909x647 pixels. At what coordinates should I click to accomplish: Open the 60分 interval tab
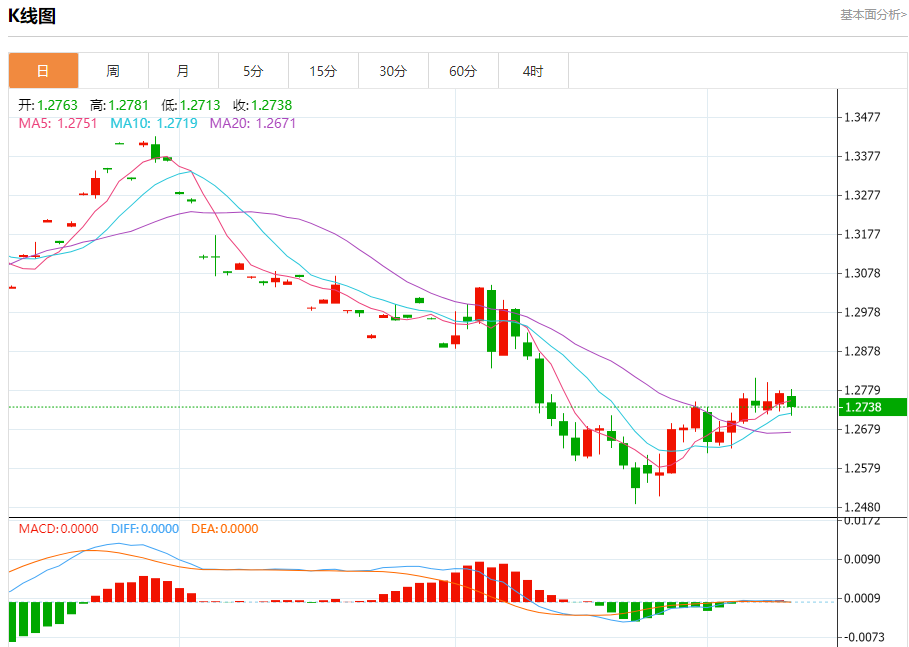click(x=464, y=71)
